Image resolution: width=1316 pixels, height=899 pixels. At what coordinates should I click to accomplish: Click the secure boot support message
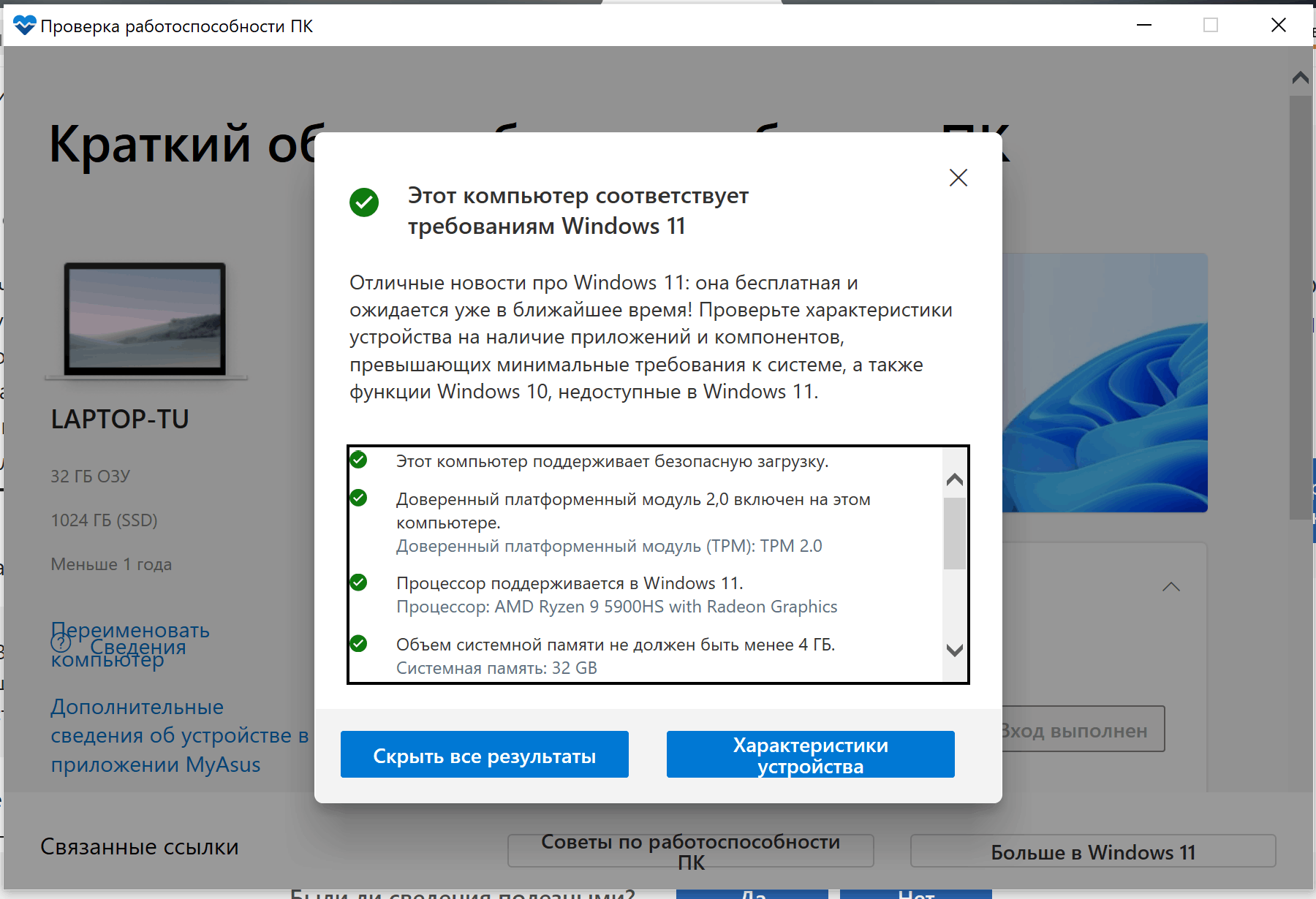click(x=613, y=461)
